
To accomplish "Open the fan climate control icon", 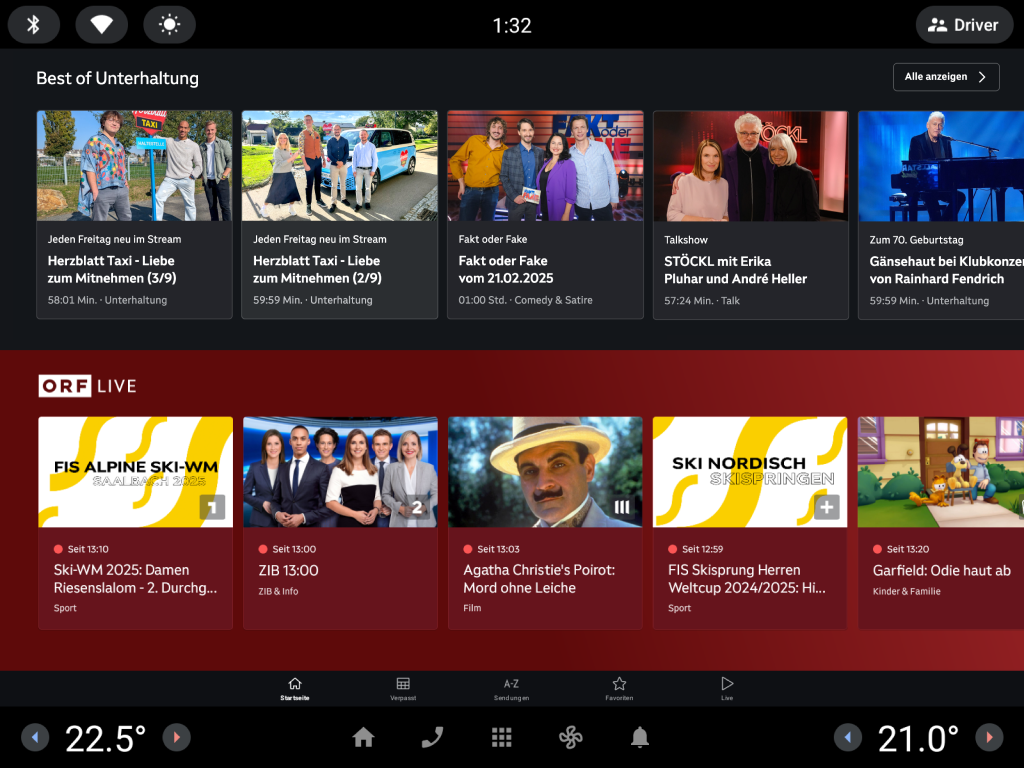I will [570, 738].
